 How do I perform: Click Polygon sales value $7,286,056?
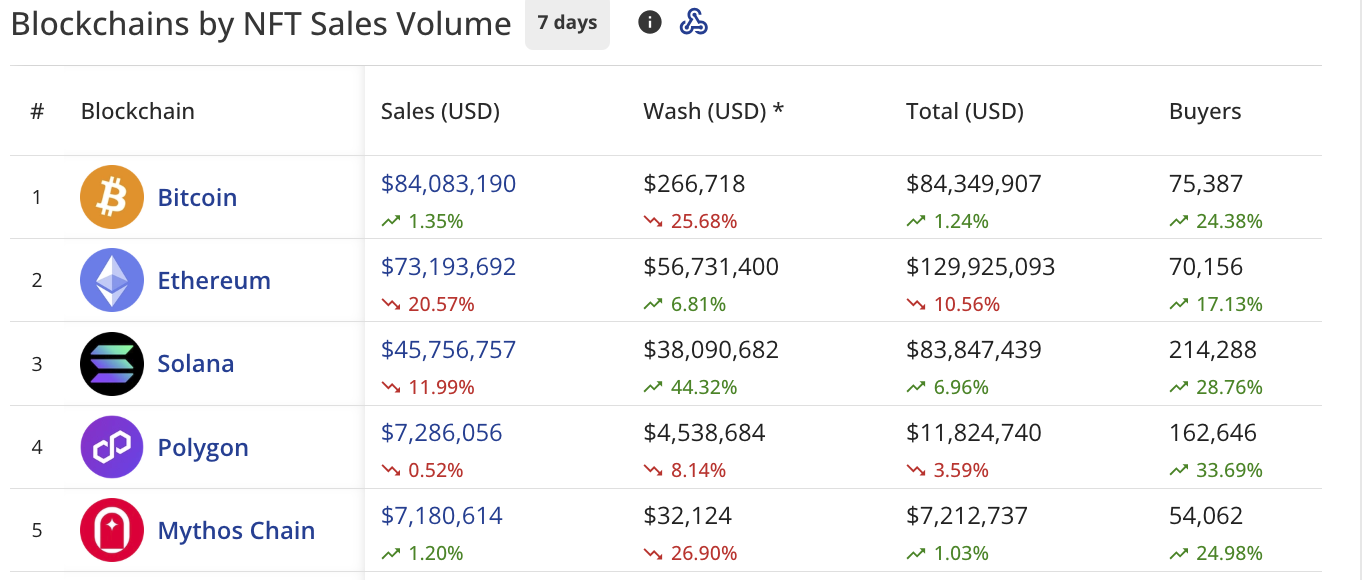(x=442, y=433)
